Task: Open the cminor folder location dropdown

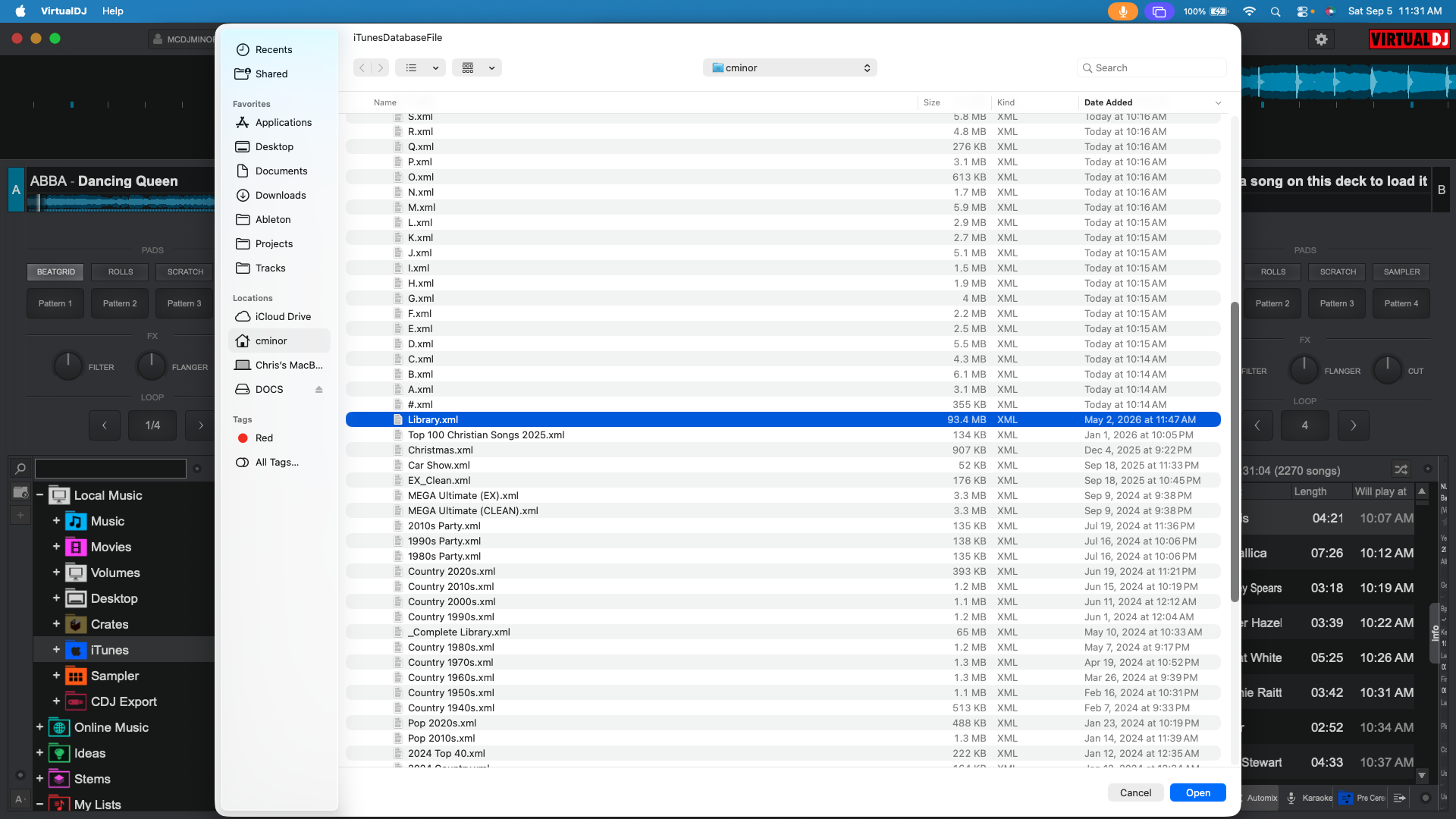Action: 790,68
